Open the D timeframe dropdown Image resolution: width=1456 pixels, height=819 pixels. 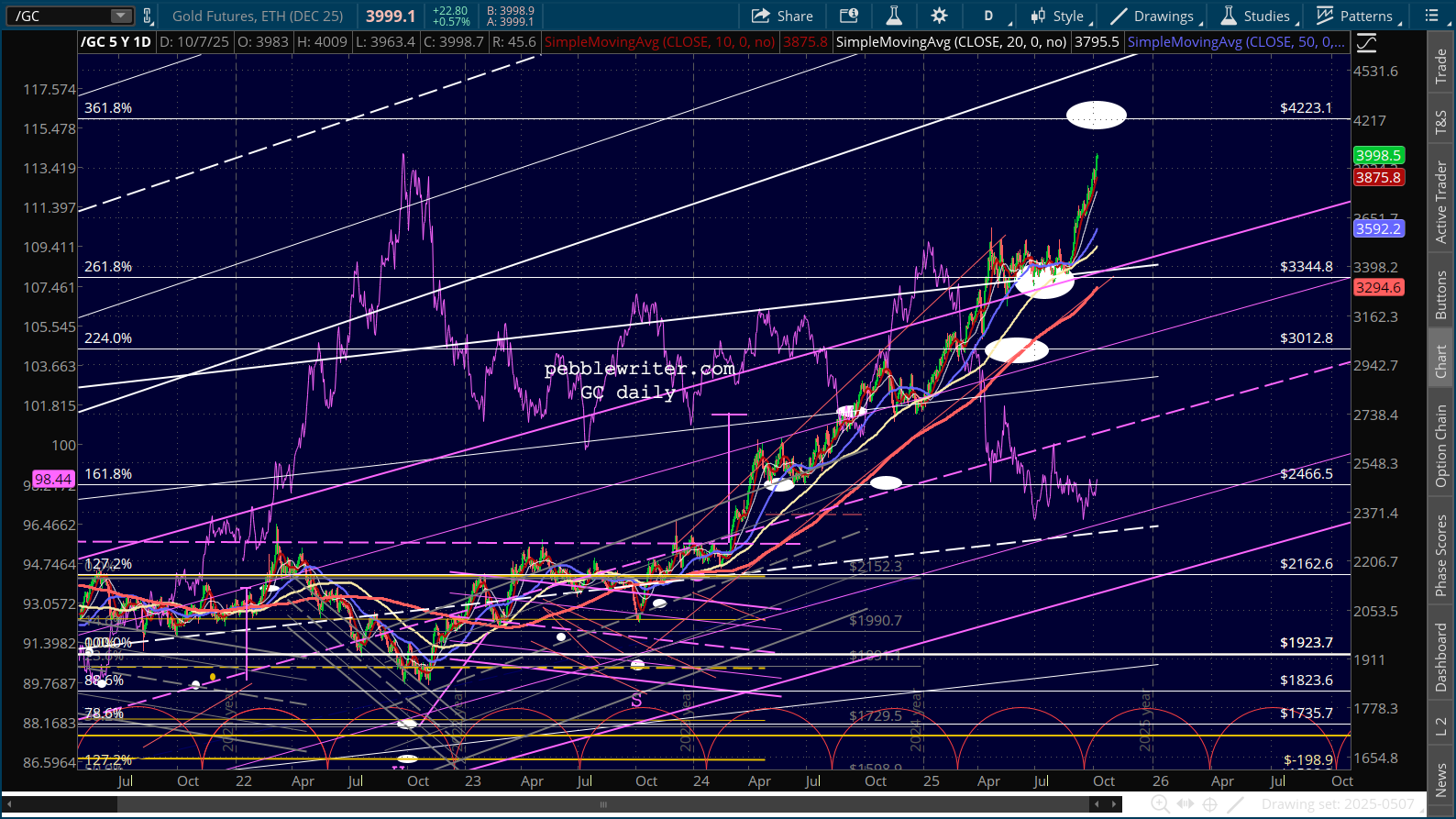point(994,16)
